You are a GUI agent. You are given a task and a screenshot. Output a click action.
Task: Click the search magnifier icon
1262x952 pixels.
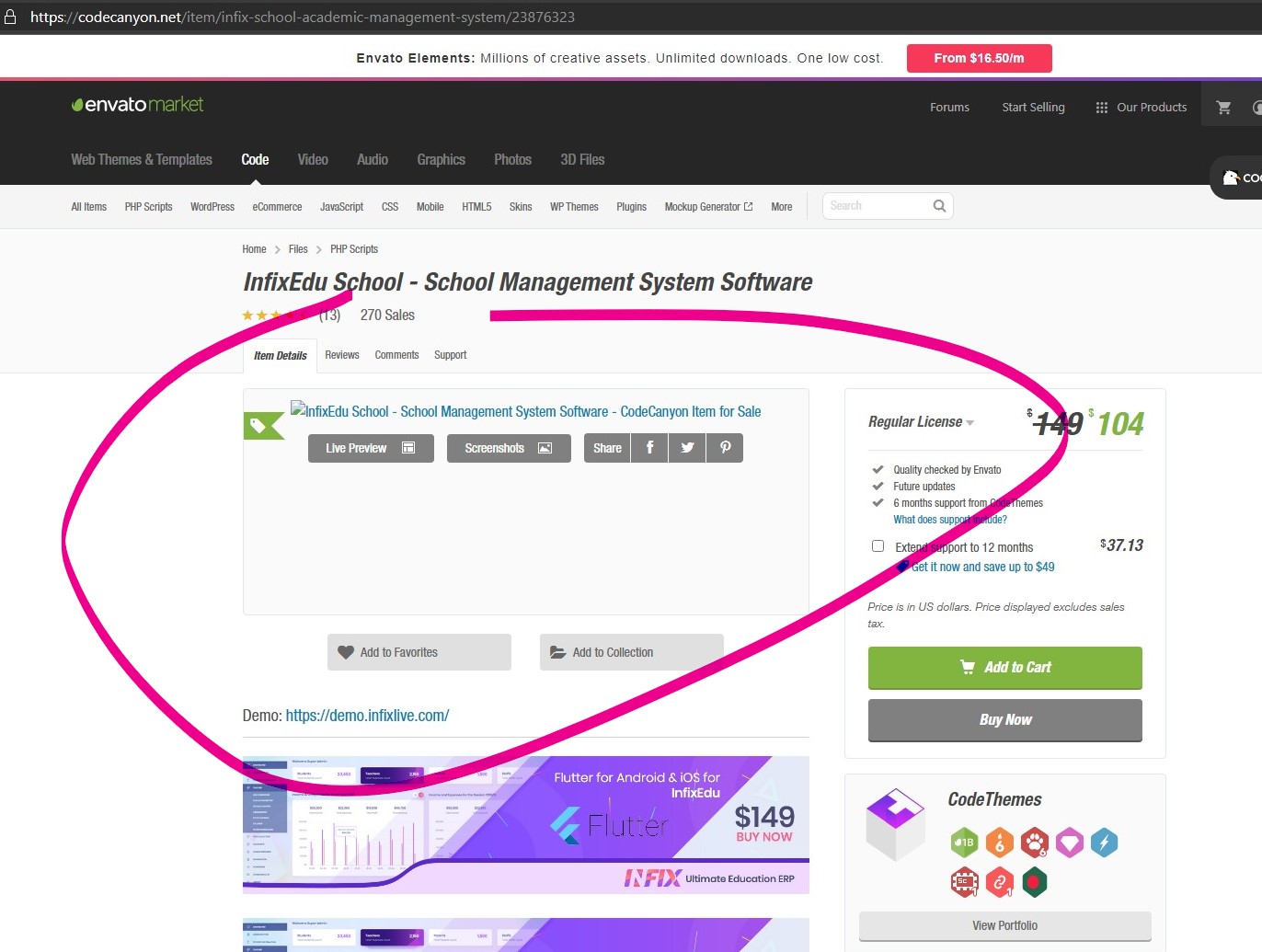(939, 206)
